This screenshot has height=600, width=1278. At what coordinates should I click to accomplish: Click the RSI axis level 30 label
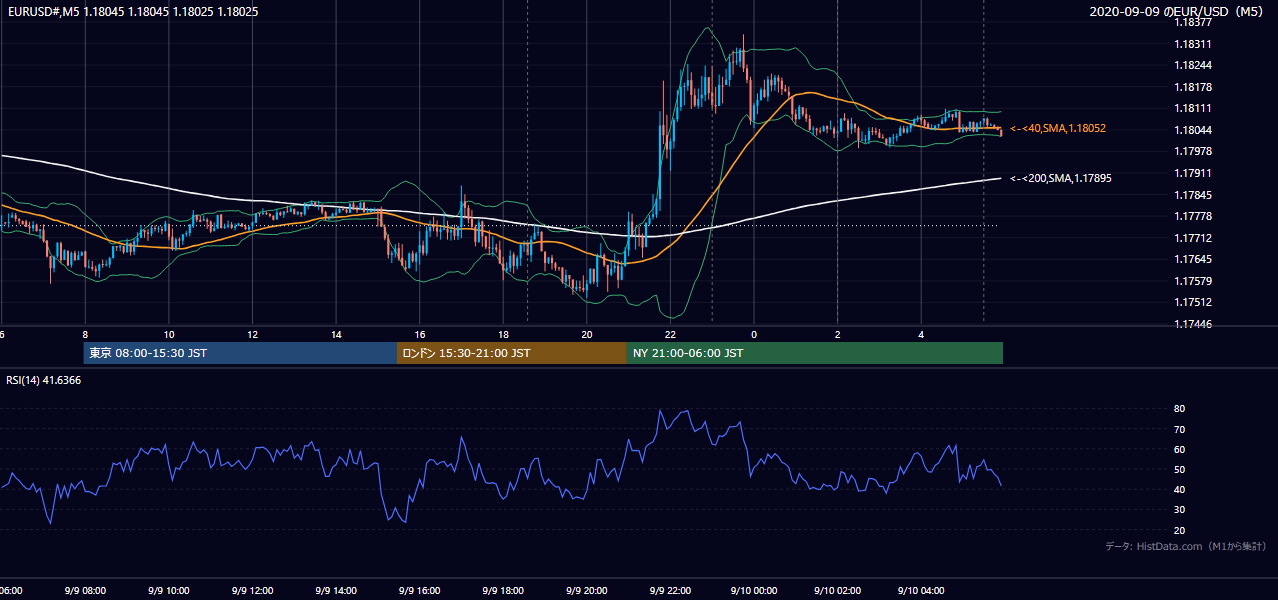1179,510
